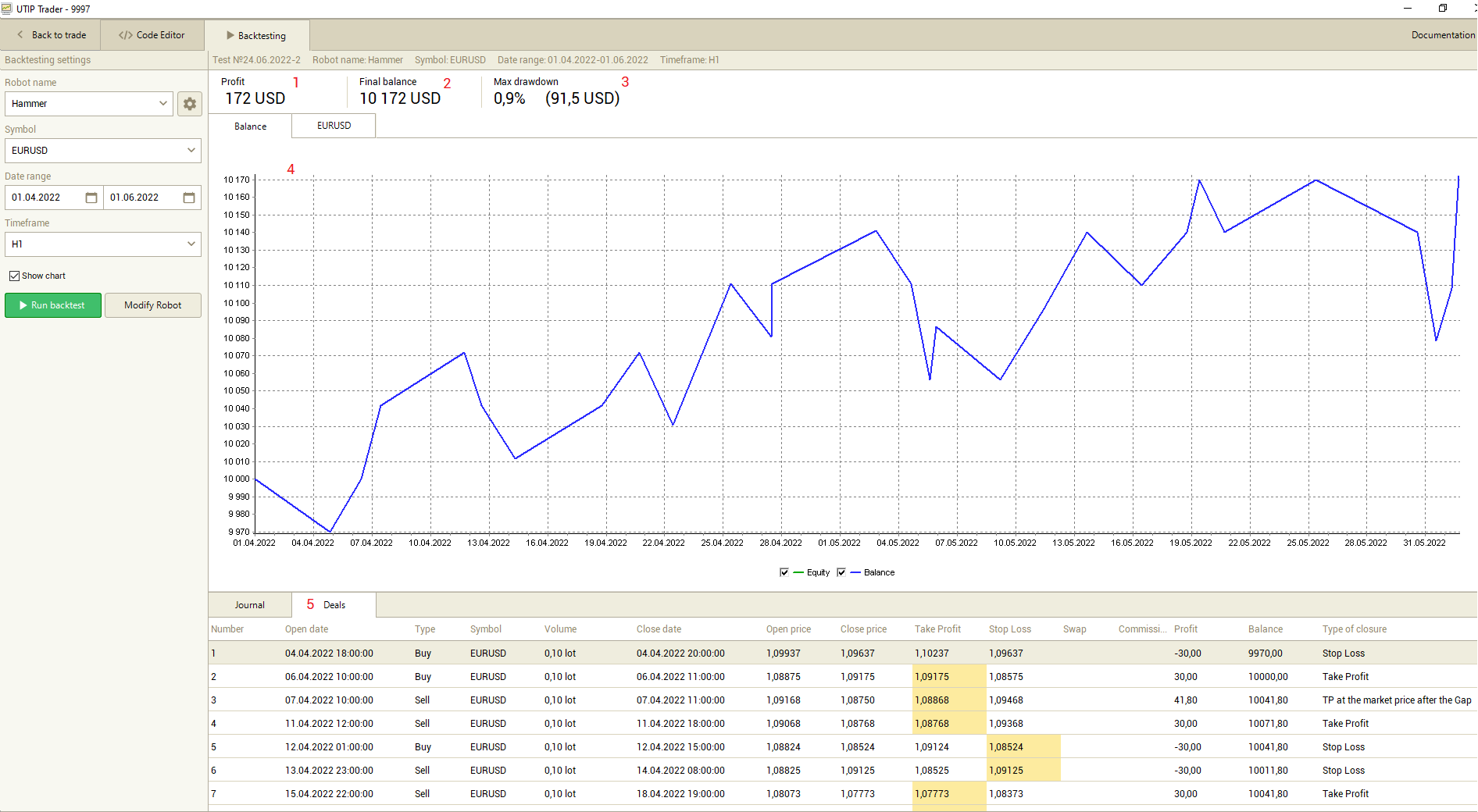
Task: Select deal opened 11.04.2022 12:00:00
Action: [842, 724]
